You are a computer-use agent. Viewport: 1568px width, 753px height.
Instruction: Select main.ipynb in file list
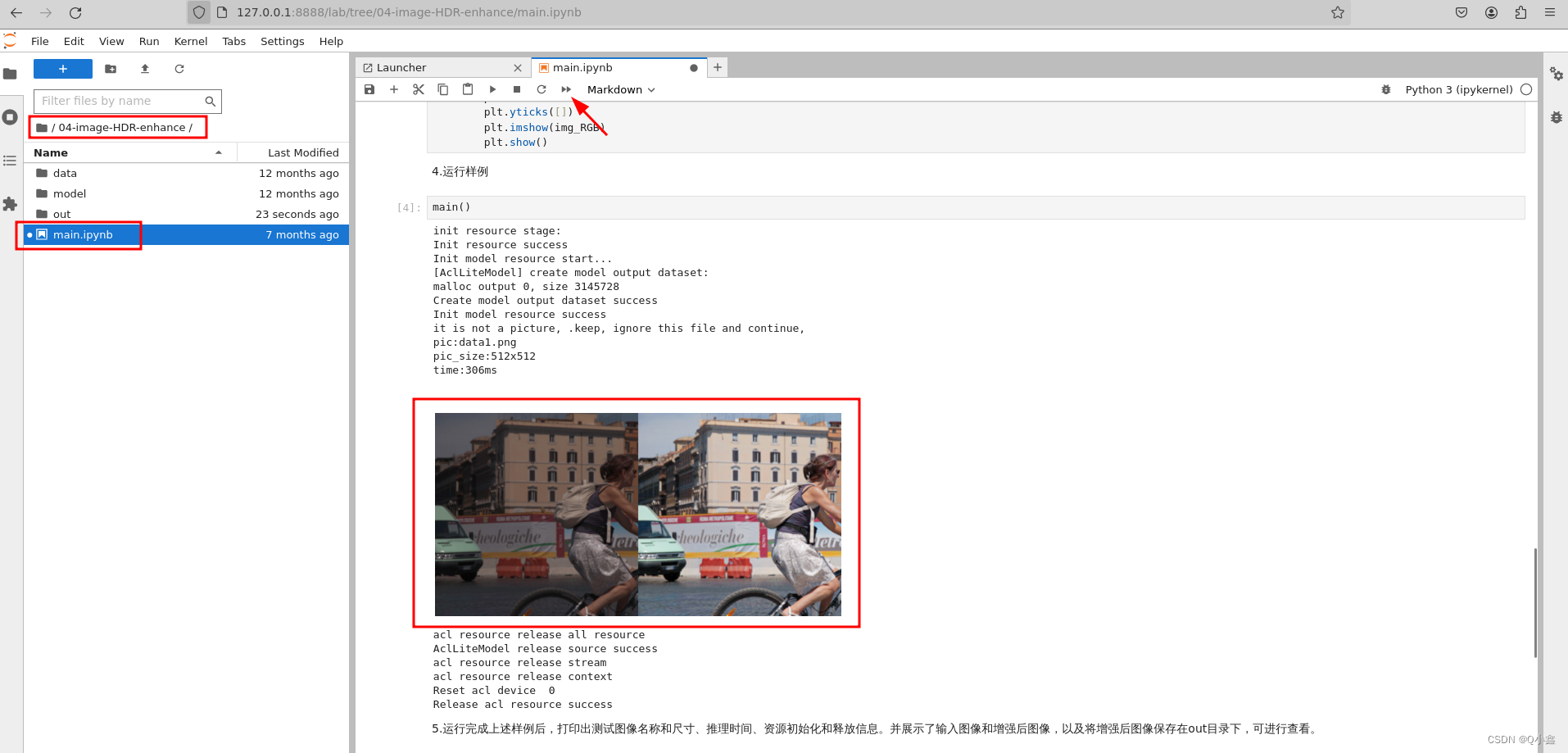(187, 235)
